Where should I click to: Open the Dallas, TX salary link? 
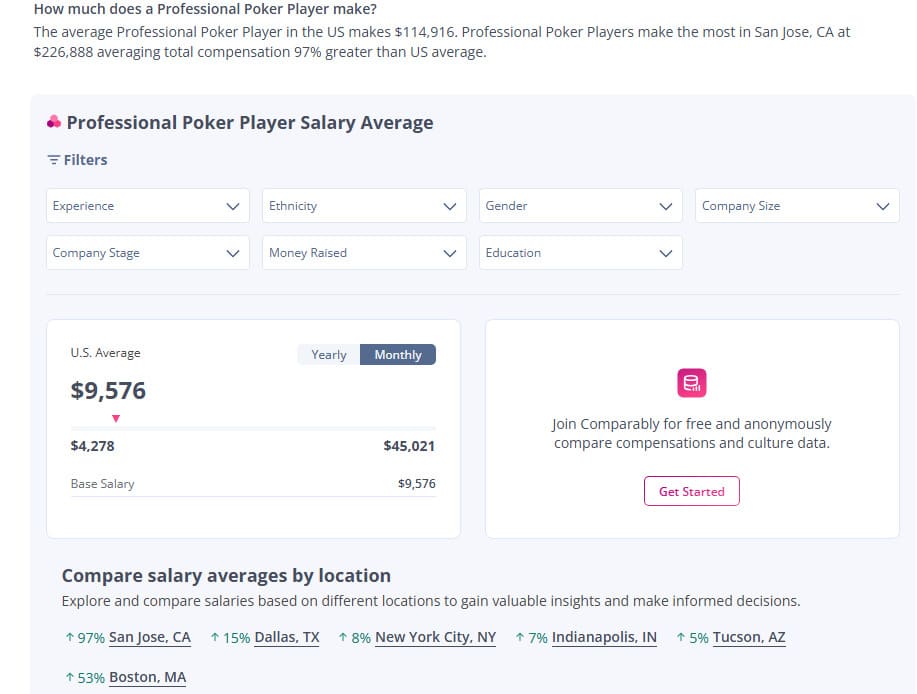287,638
